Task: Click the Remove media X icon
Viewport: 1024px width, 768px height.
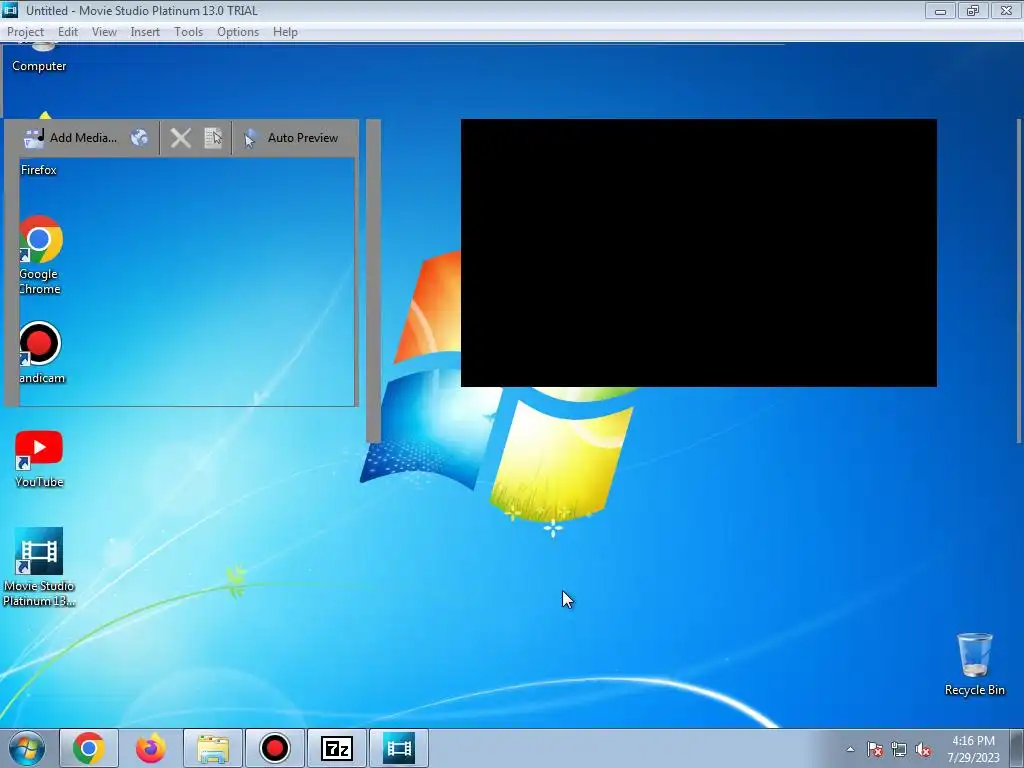Action: 181,138
